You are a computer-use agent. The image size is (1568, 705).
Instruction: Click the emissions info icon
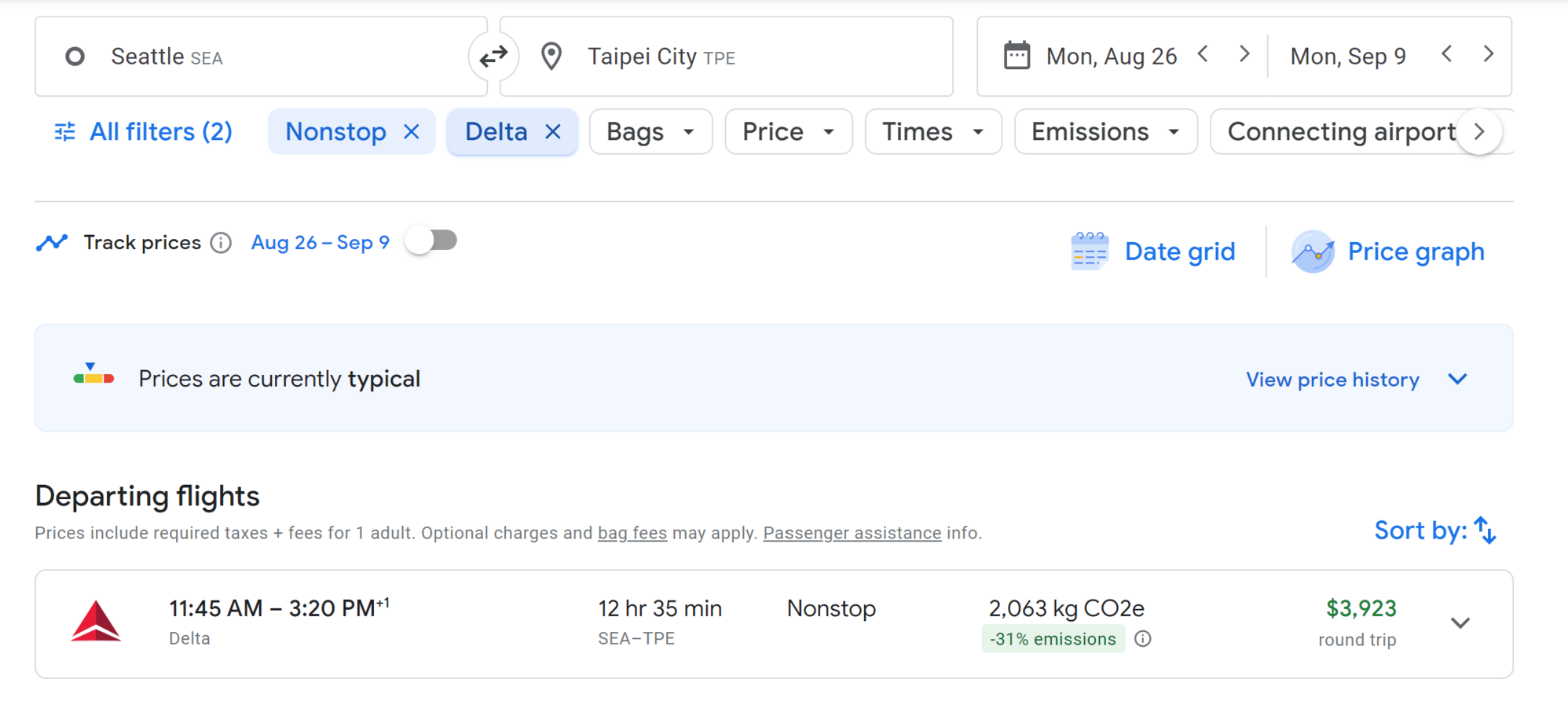click(x=1143, y=639)
